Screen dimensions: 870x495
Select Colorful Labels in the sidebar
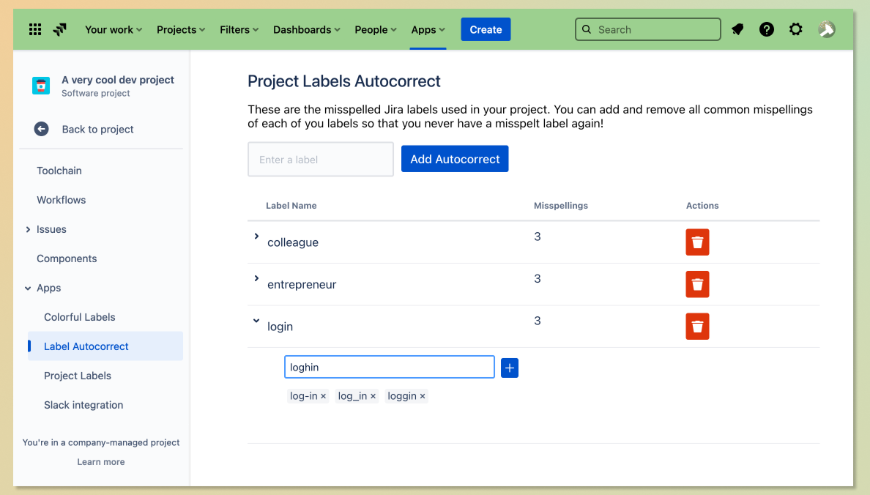click(79, 317)
